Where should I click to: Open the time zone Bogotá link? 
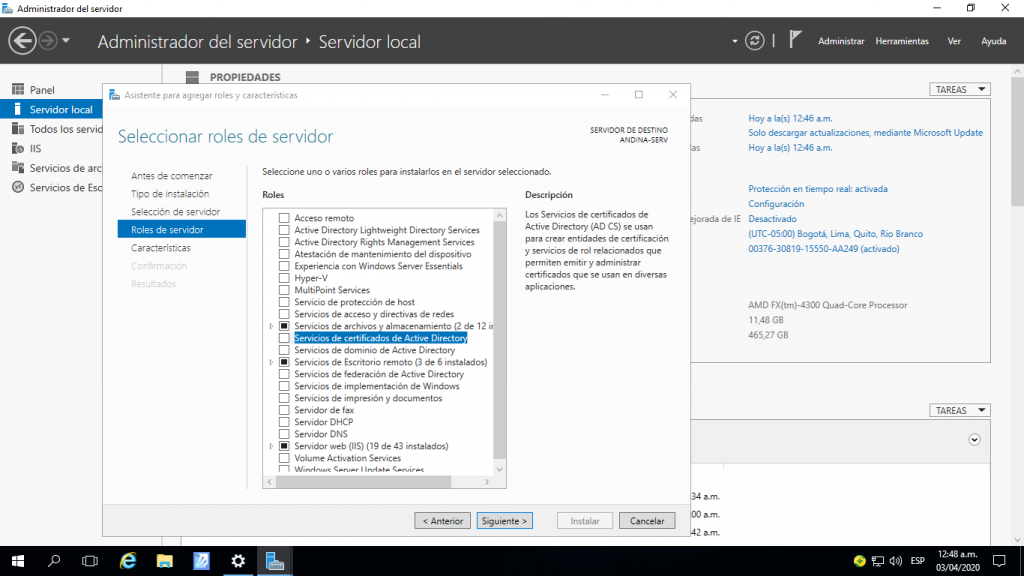pyautogui.click(x=835, y=234)
